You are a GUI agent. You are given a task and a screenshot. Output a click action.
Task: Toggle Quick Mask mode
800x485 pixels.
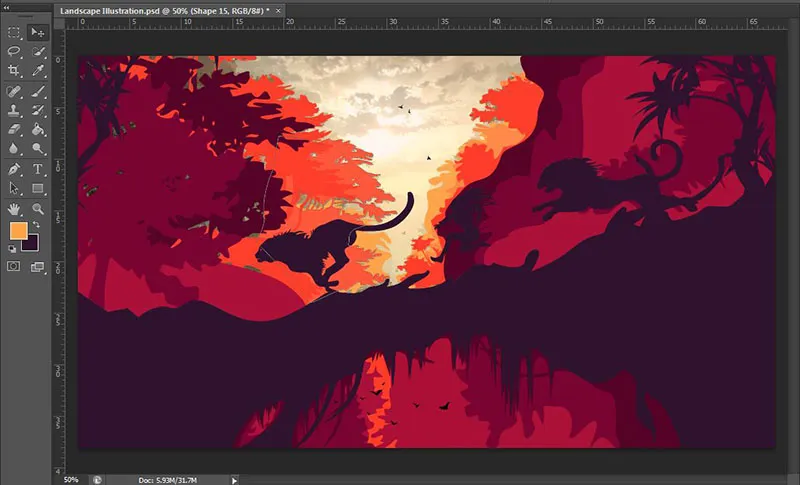point(14,267)
